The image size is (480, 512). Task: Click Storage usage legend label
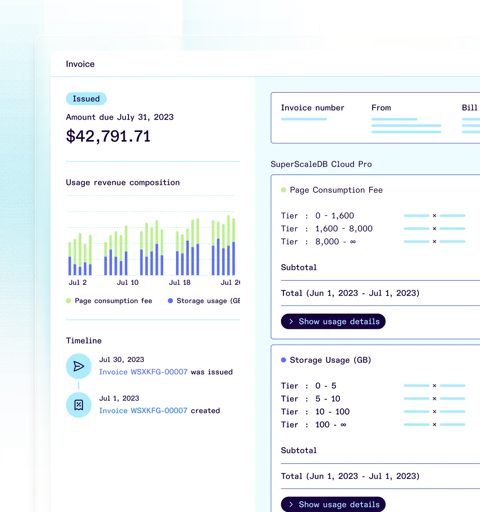pyautogui.click(x=208, y=301)
